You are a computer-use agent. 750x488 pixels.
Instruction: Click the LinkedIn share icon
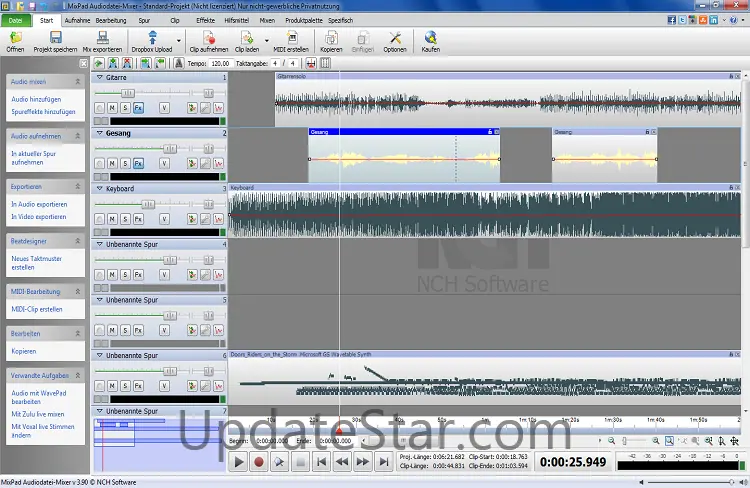click(x=714, y=20)
